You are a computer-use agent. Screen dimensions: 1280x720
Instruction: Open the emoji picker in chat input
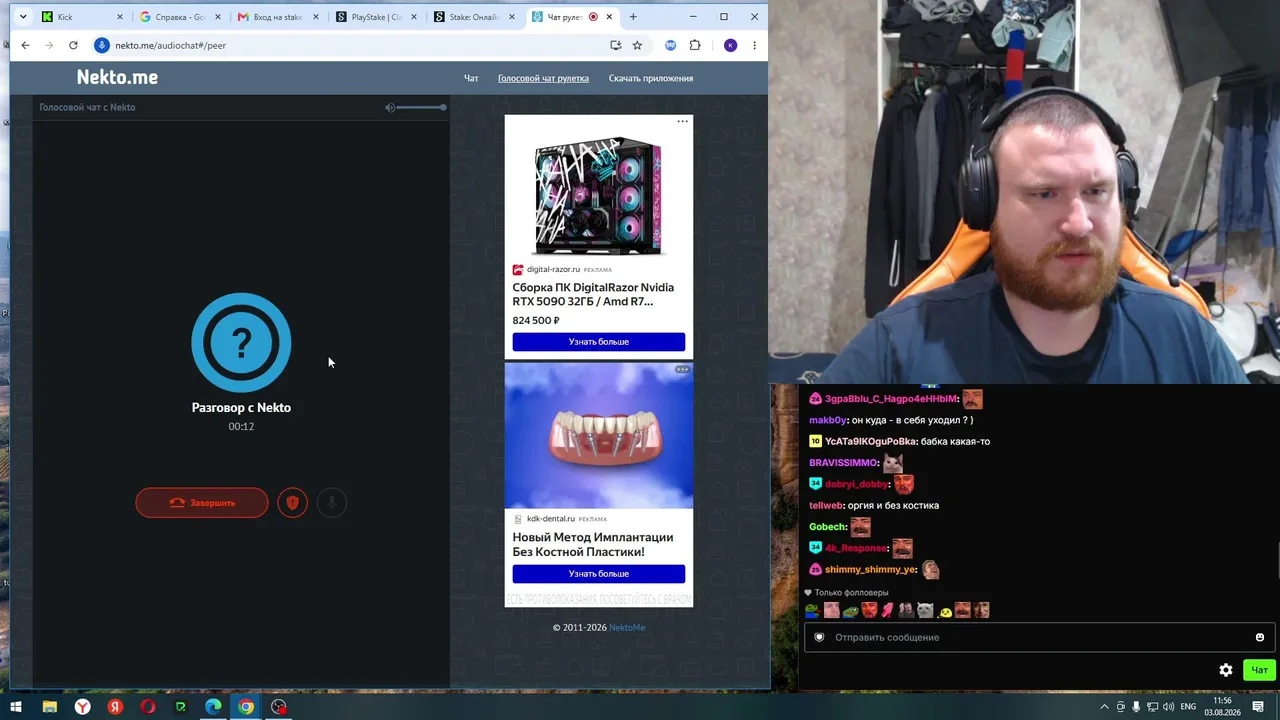pyautogui.click(x=1260, y=637)
